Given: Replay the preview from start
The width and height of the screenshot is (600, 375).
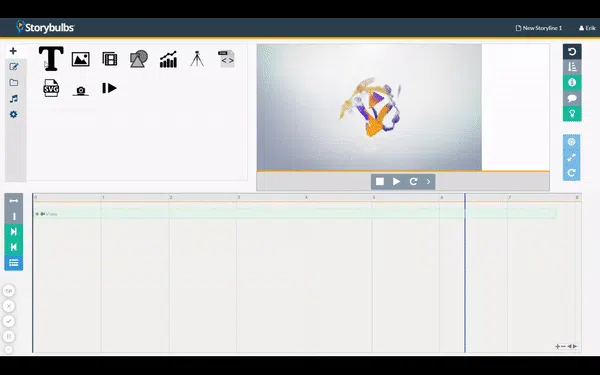Looking at the screenshot, I should coord(413,181).
